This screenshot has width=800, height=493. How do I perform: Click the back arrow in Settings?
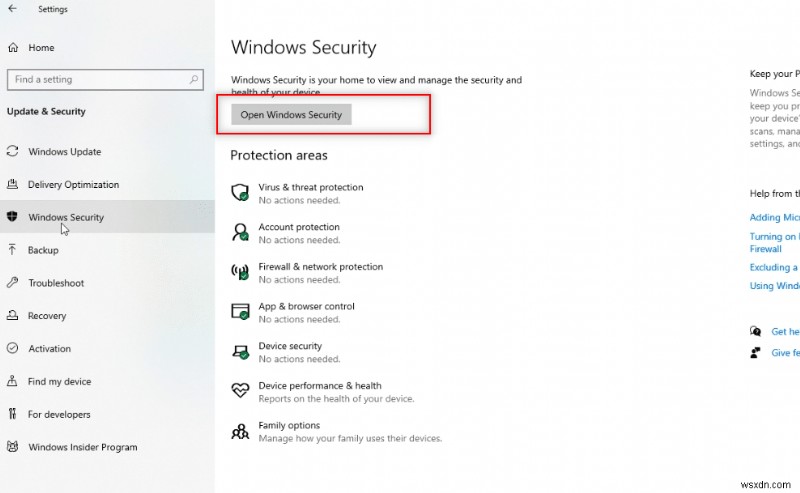pyautogui.click(x=11, y=10)
